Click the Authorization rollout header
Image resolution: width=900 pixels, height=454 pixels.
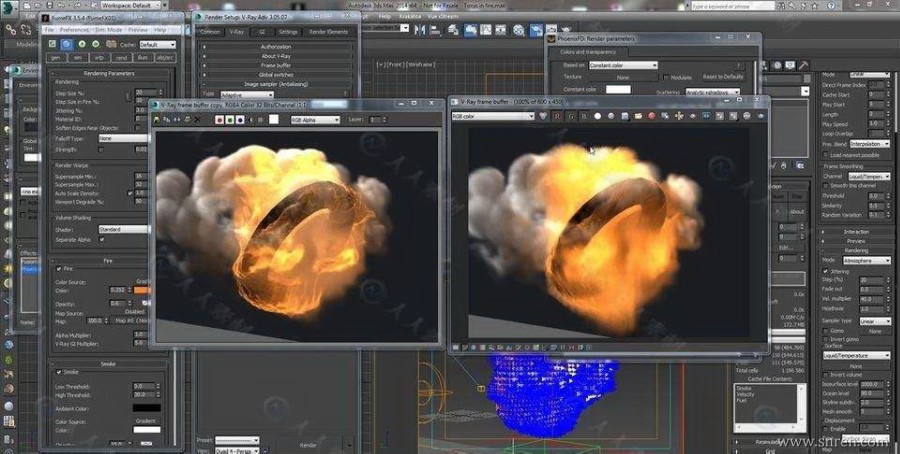[276, 47]
